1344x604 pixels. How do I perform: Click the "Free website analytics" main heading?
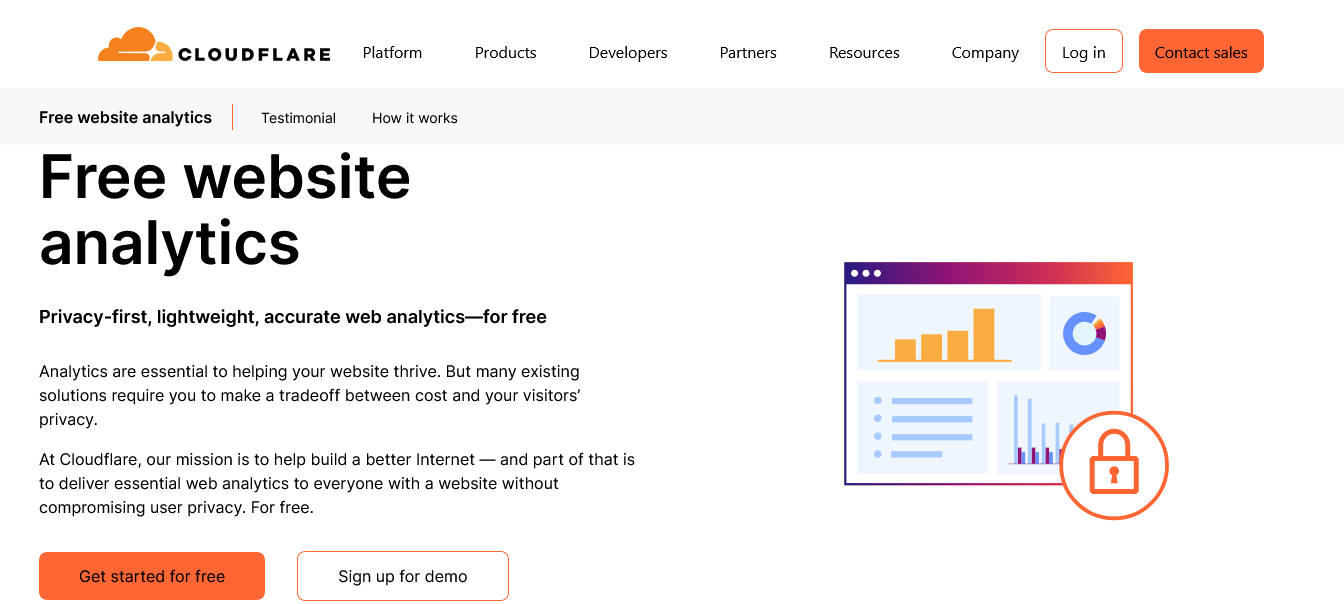pos(225,209)
